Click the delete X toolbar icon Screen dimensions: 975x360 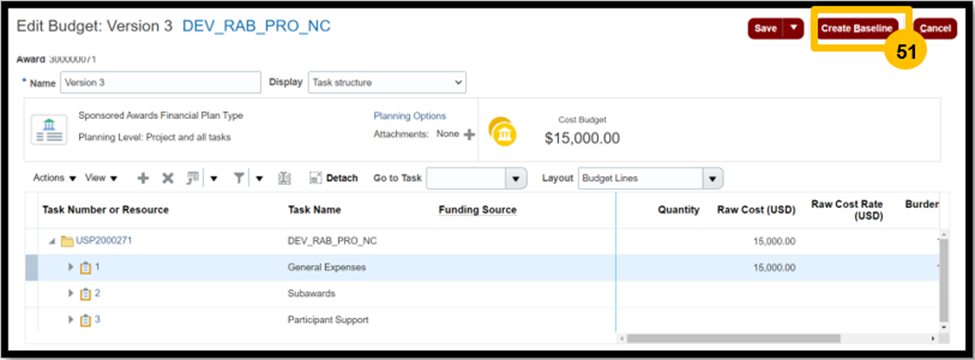(x=167, y=178)
